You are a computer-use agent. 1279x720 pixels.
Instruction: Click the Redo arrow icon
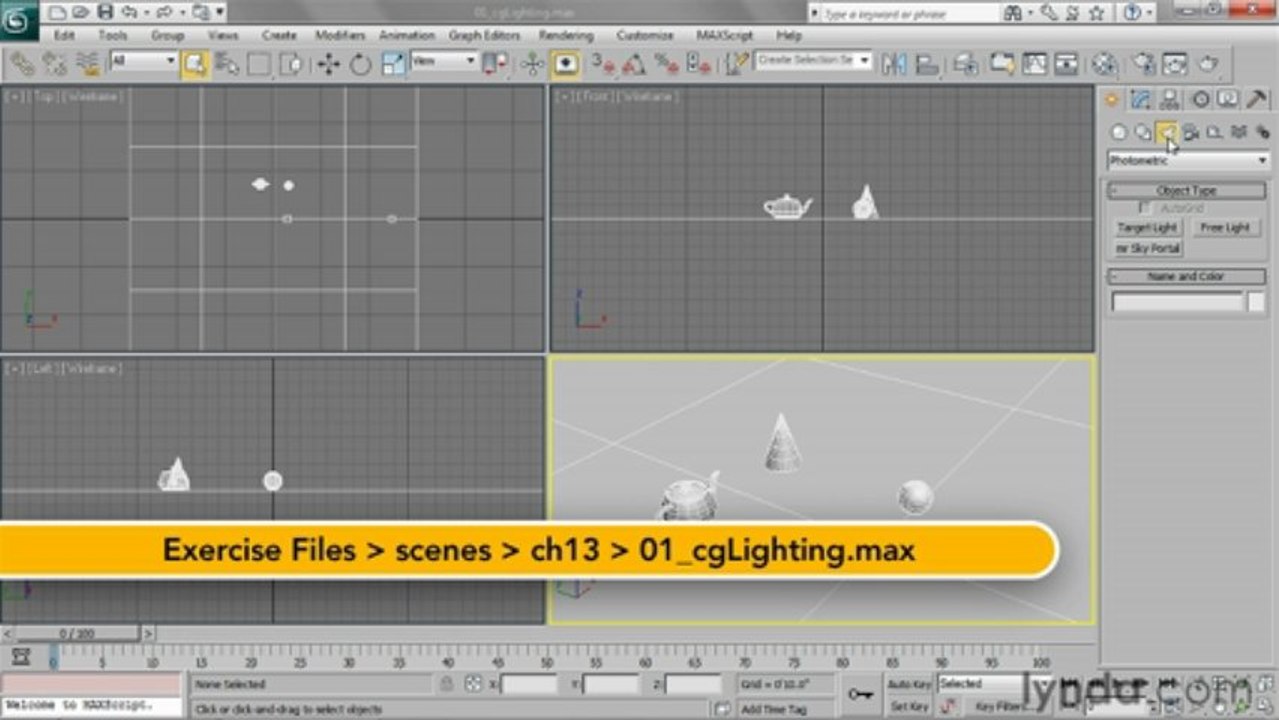(165, 13)
